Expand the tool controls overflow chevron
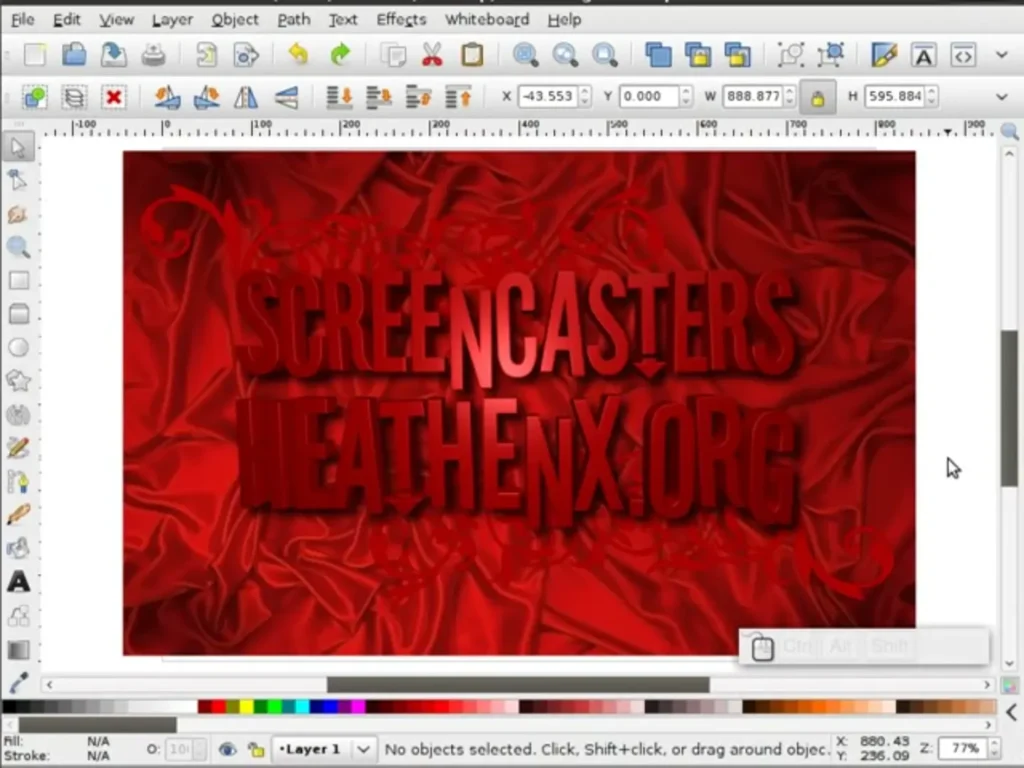Image resolution: width=1024 pixels, height=768 pixels. (1002, 97)
